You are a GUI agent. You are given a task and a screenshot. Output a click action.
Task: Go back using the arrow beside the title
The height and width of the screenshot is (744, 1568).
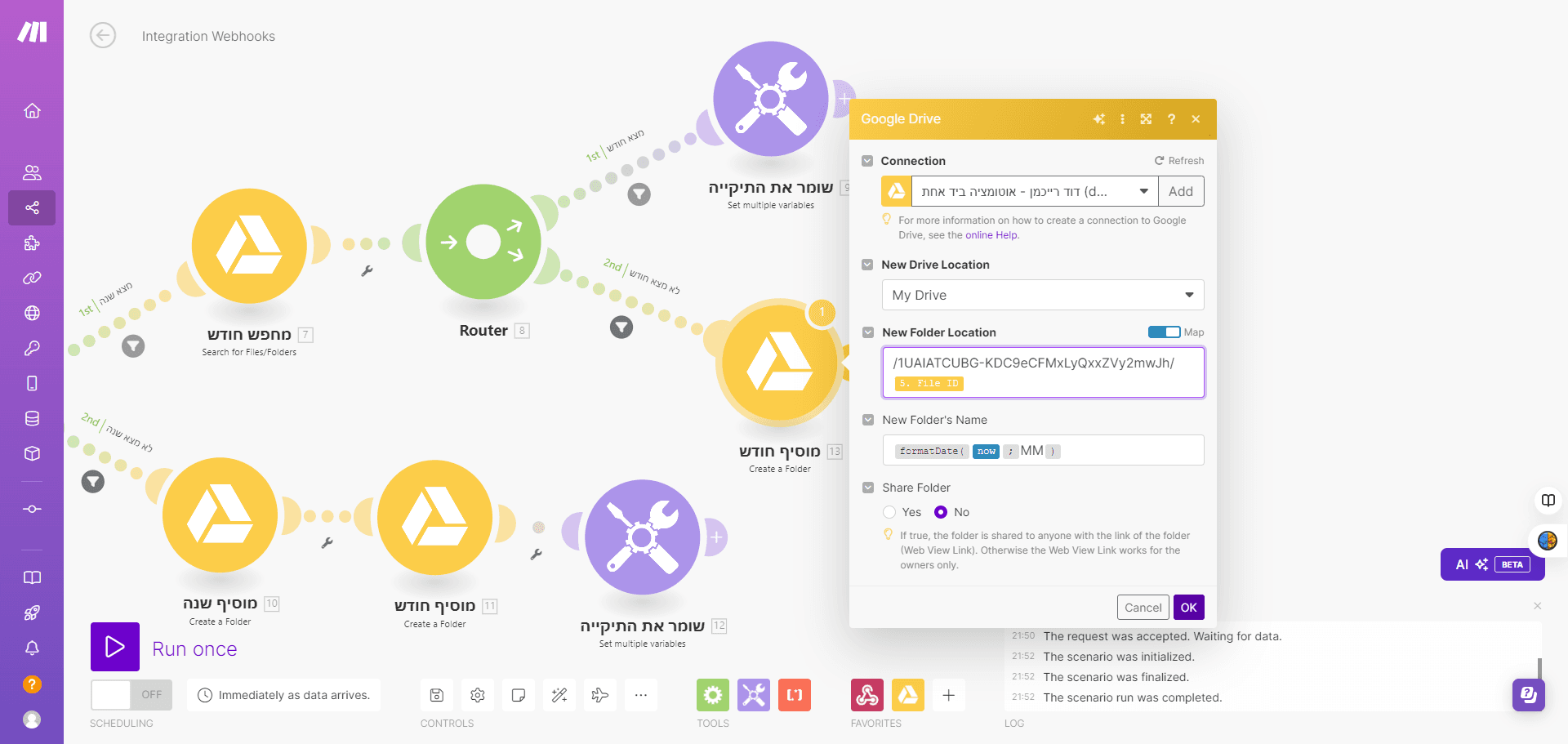pos(103,35)
